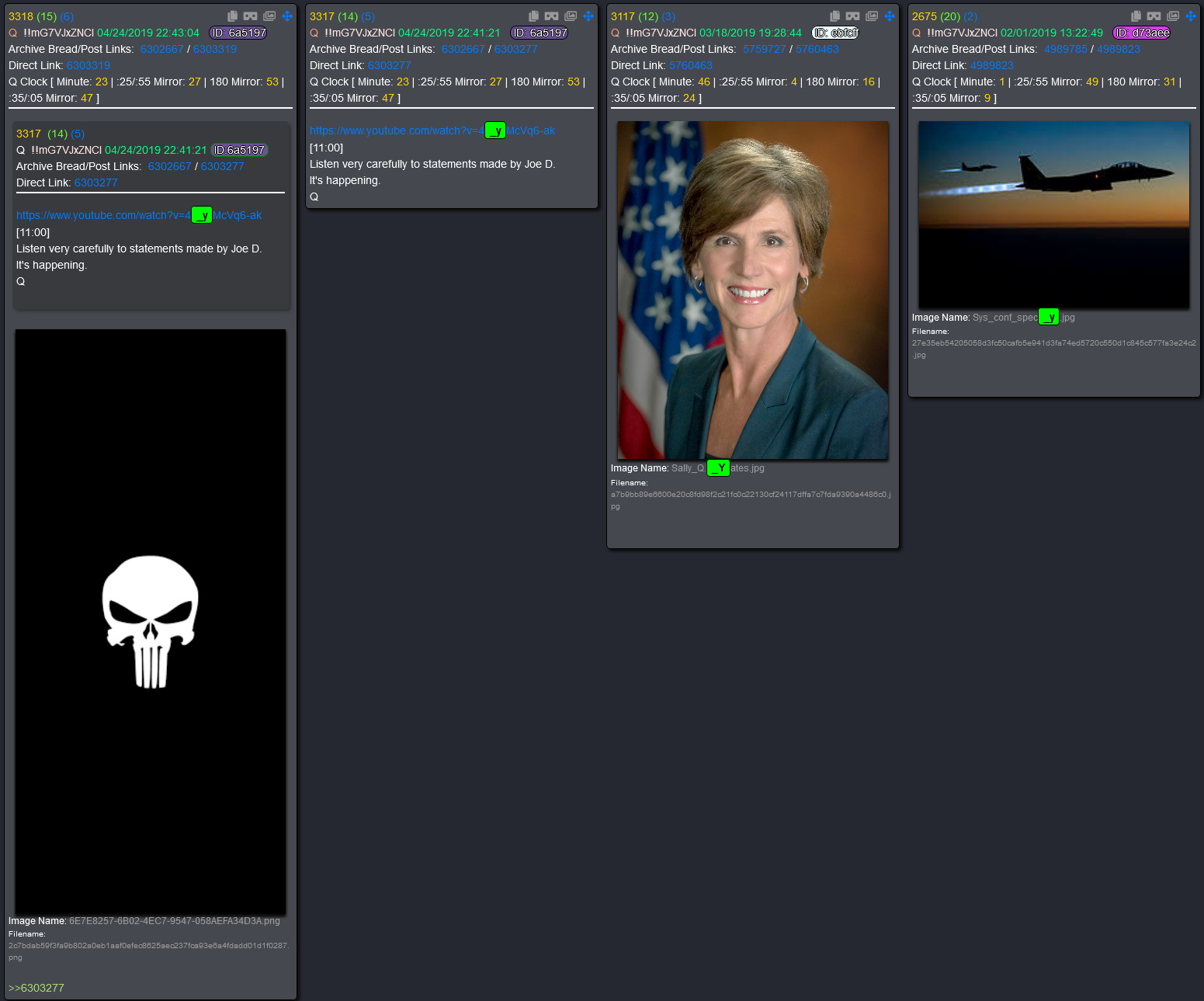Click the goggles icon on post 2675
Viewport: 1204px width, 1001px height.
tap(1154, 16)
